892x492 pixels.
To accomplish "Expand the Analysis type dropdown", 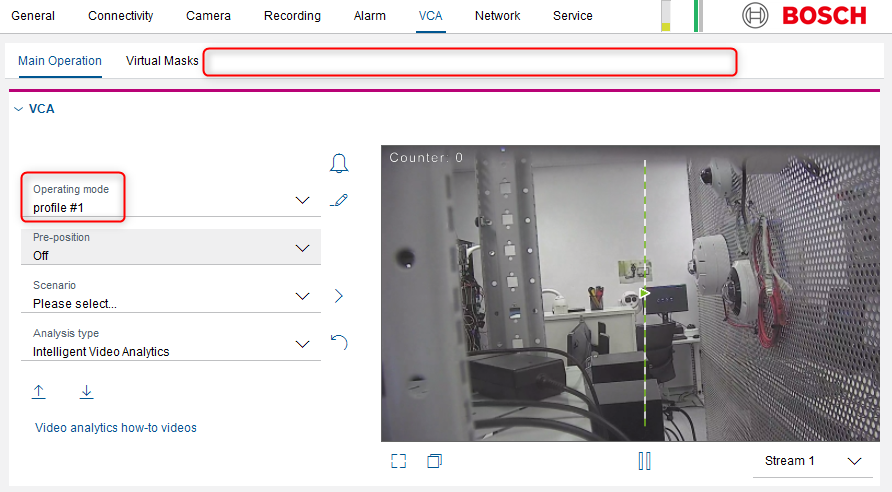I will click(303, 344).
